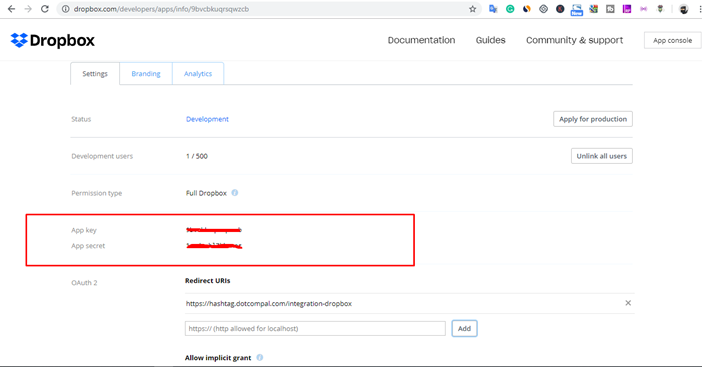Click the Development status link

coord(207,119)
